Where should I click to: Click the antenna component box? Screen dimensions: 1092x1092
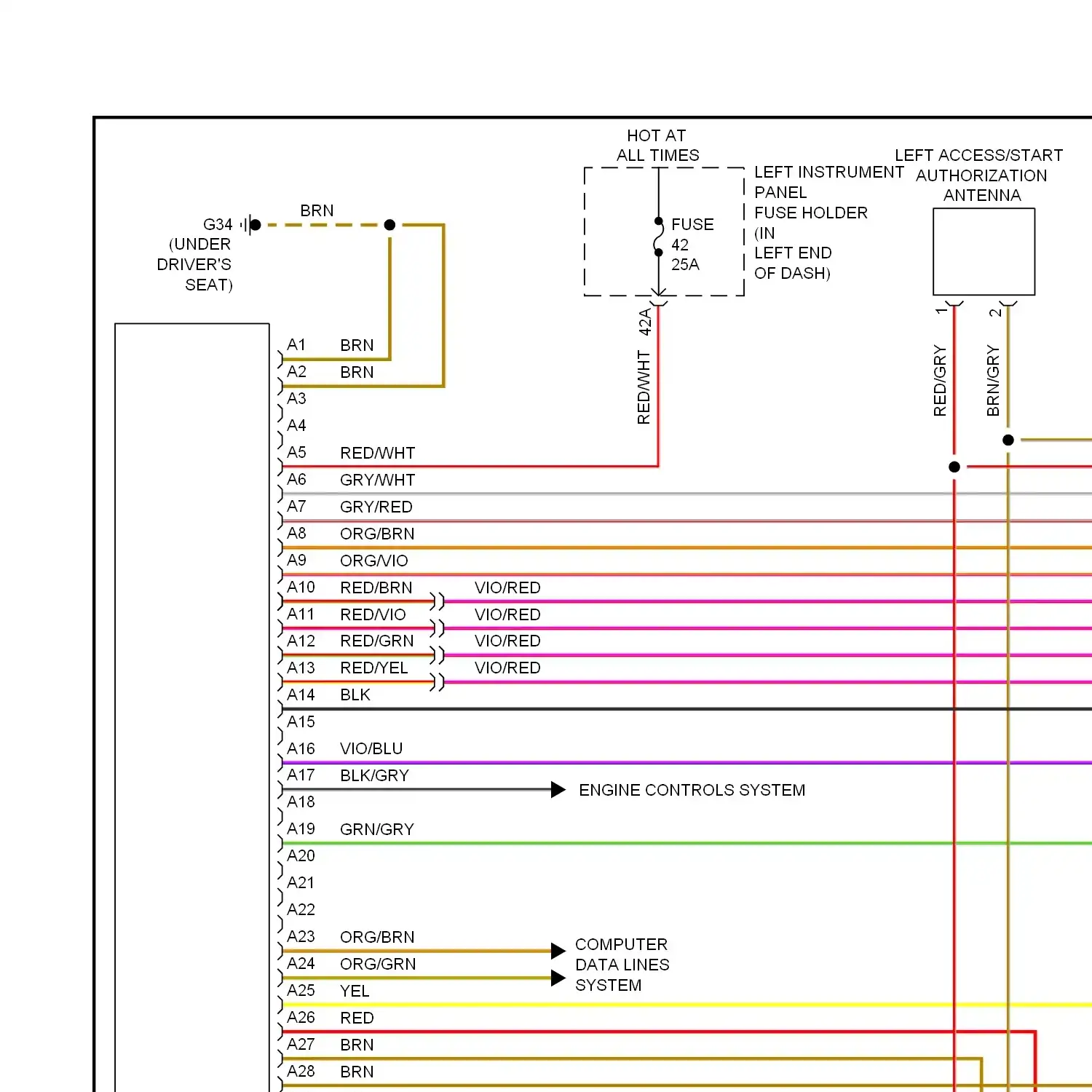pos(984,252)
